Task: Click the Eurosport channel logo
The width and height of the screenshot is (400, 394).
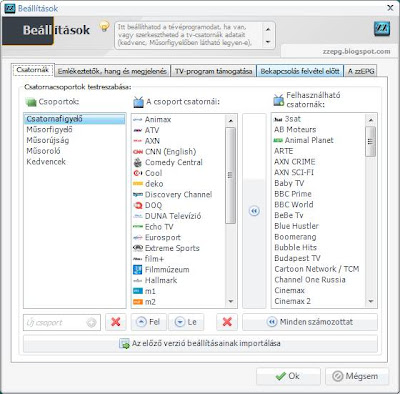Action: (138, 237)
